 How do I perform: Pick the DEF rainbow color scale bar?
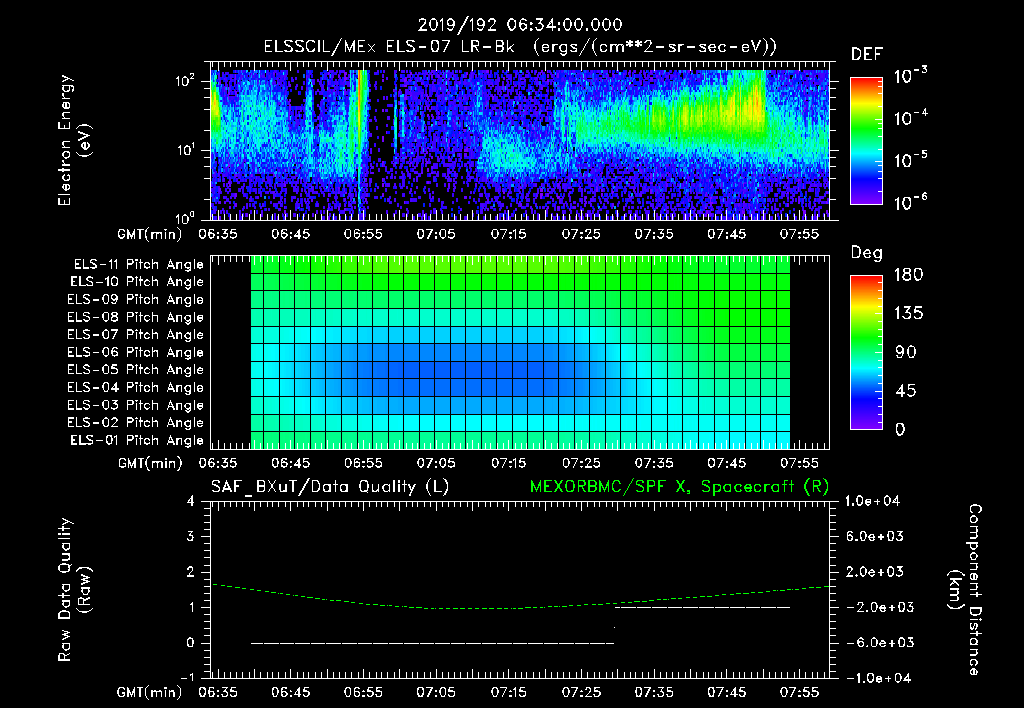coord(866,140)
